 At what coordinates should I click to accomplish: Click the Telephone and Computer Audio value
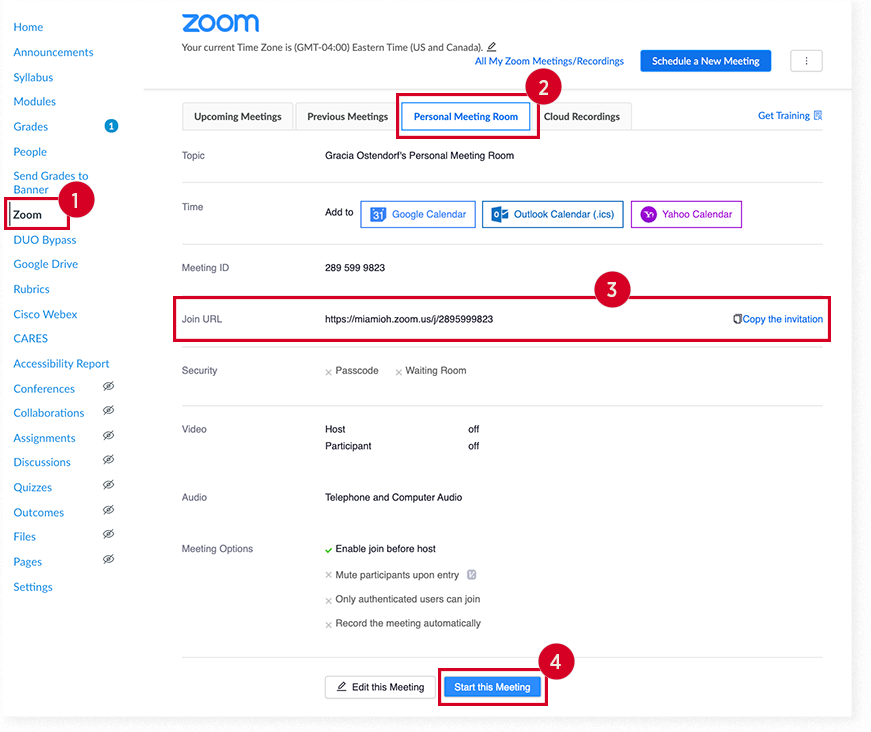(x=393, y=498)
